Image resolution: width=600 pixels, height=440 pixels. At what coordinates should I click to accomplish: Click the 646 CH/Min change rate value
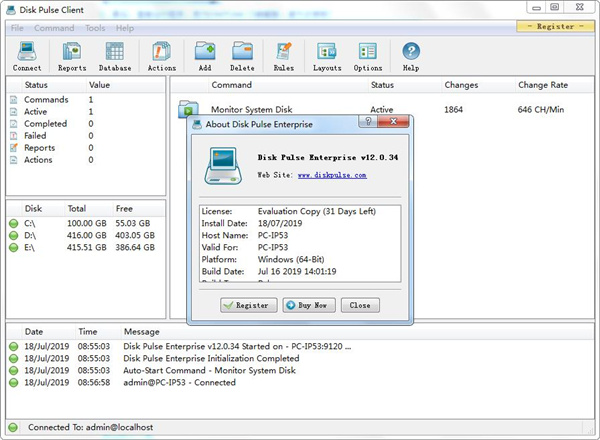541,109
